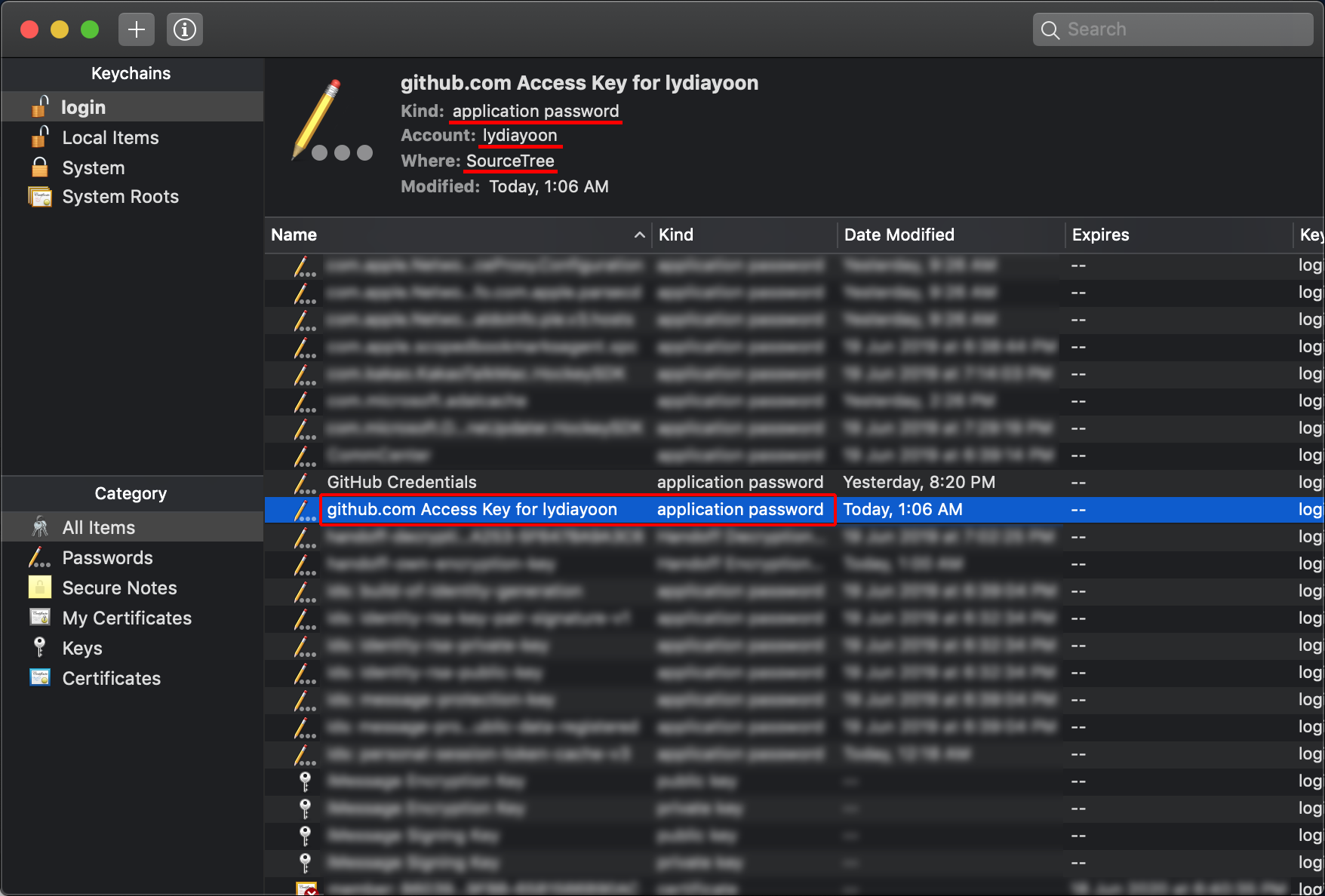
Task: Click the large pencil password icon in header
Action: tap(332, 121)
